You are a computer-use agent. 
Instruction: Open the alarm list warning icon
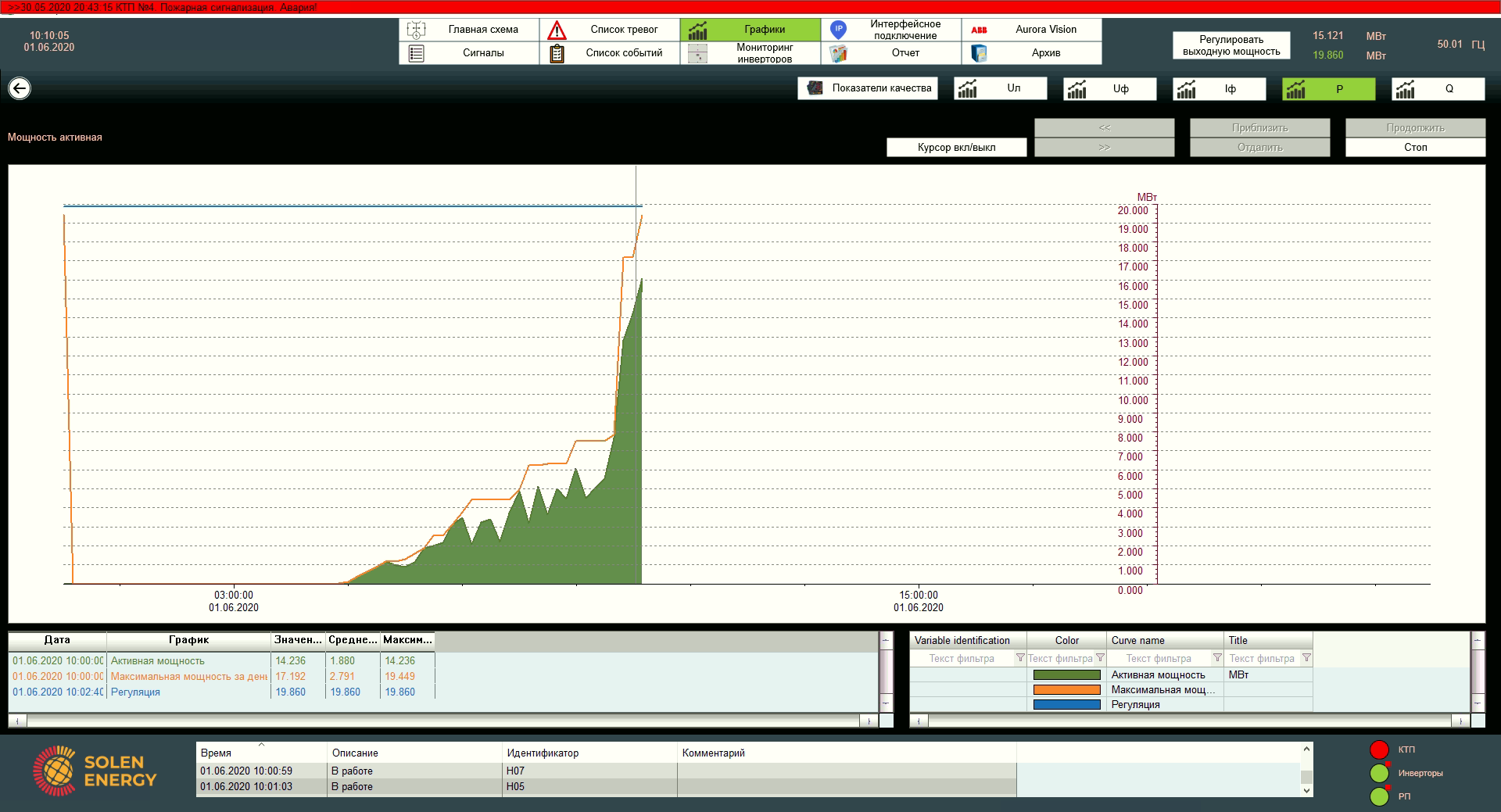click(x=557, y=30)
